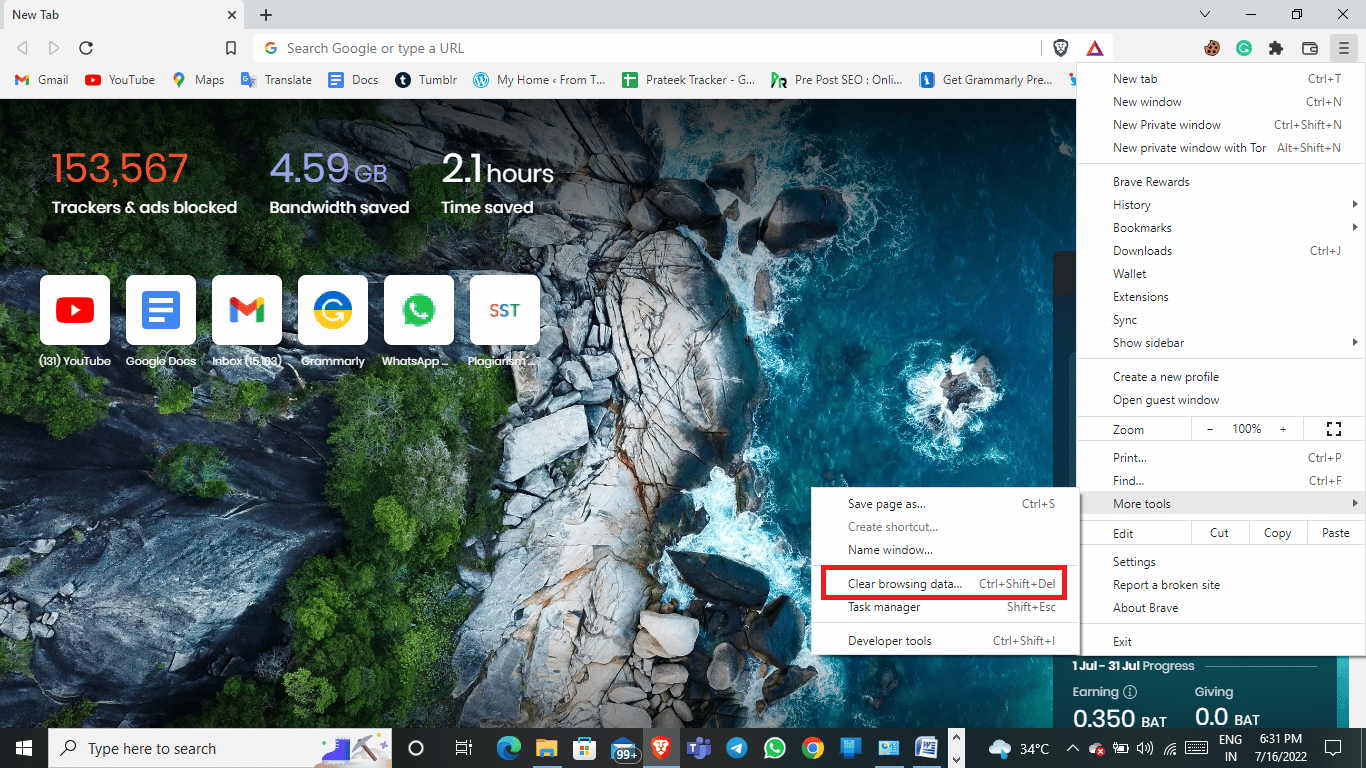Close the New Tab tab
This screenshot has width=1366, height=768.
click(231, 15)
